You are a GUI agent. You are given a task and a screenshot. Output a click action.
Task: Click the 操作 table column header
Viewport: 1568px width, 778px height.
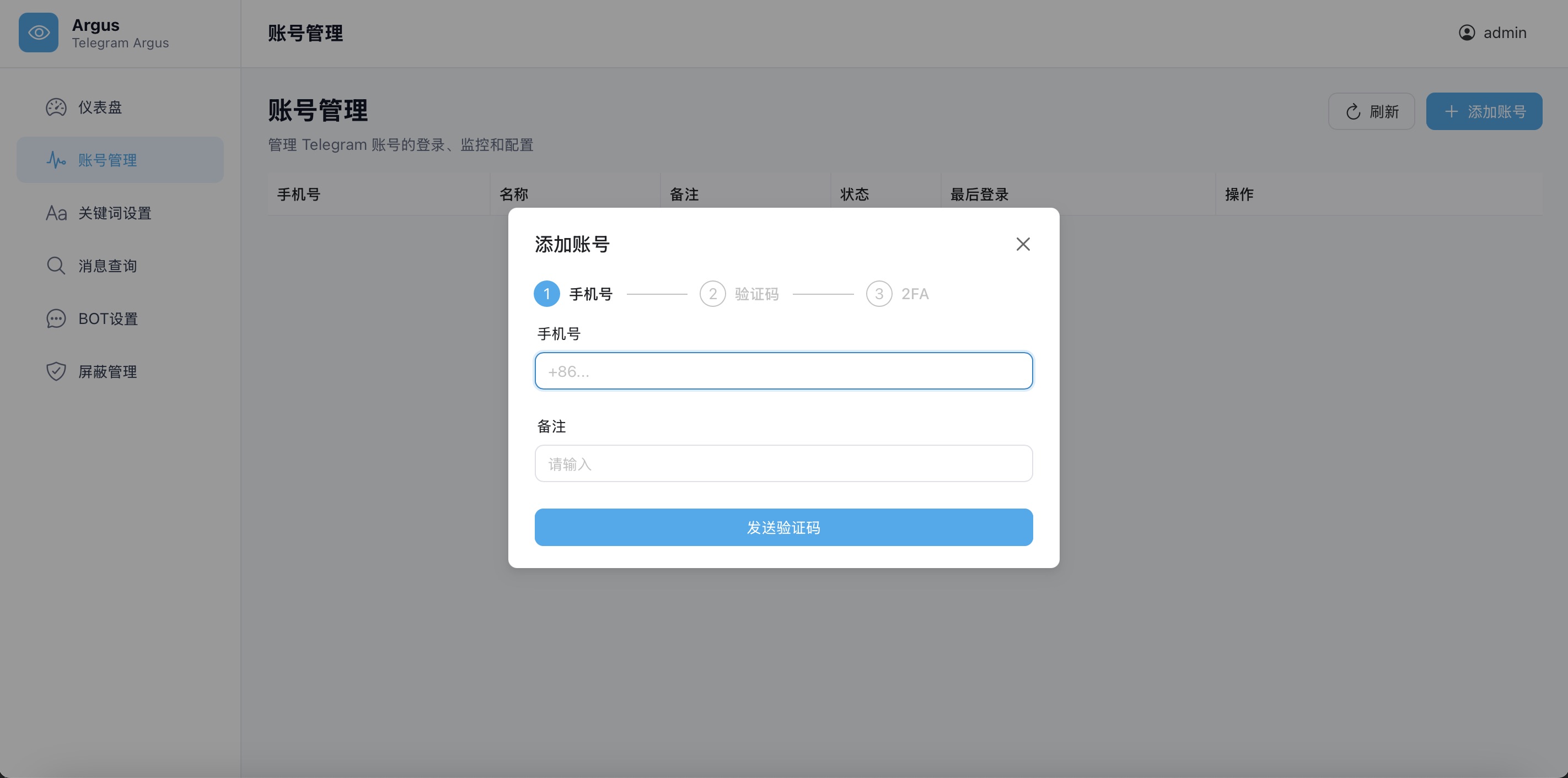[1379, 194]
